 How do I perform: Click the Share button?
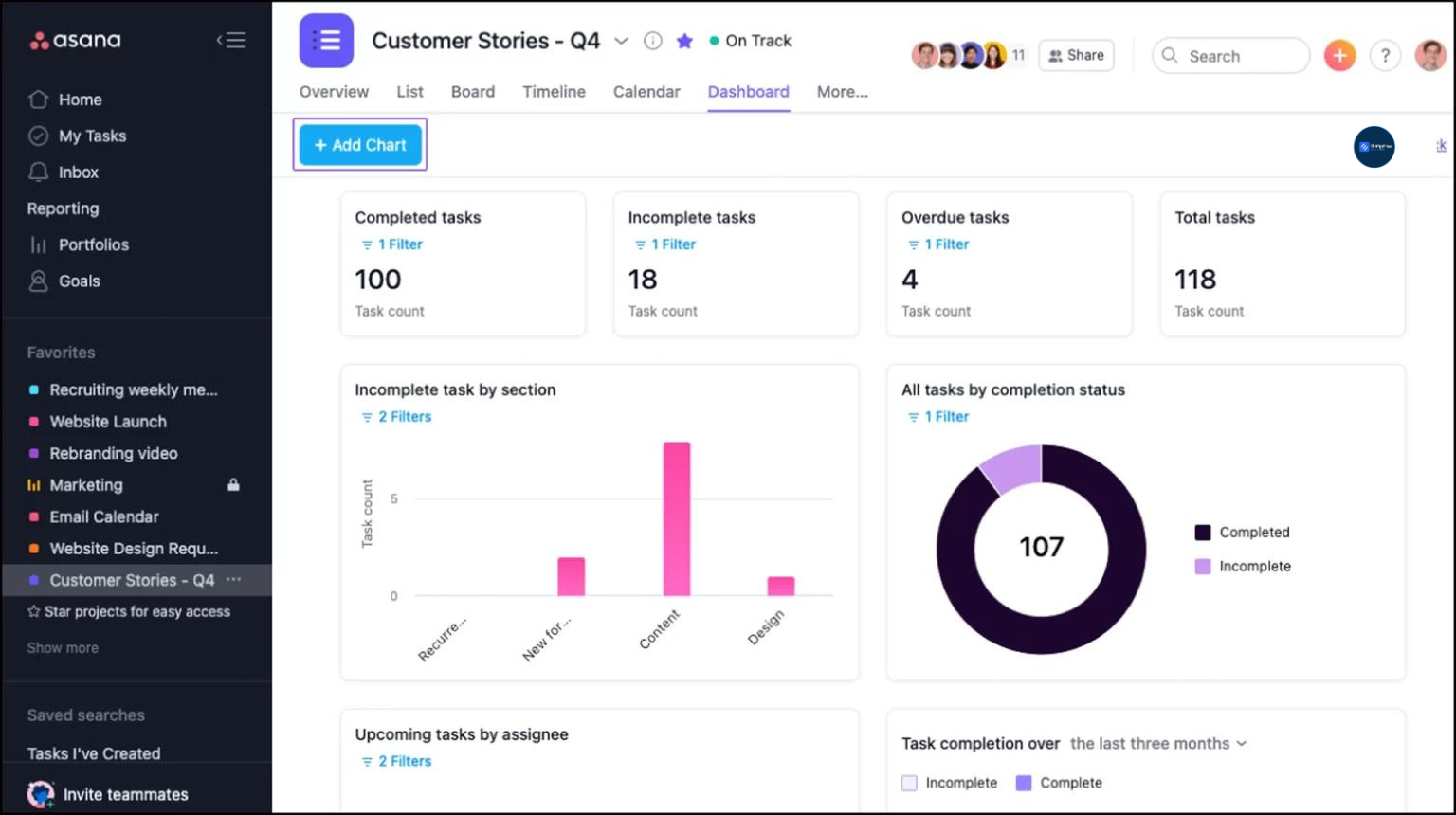1076,55
